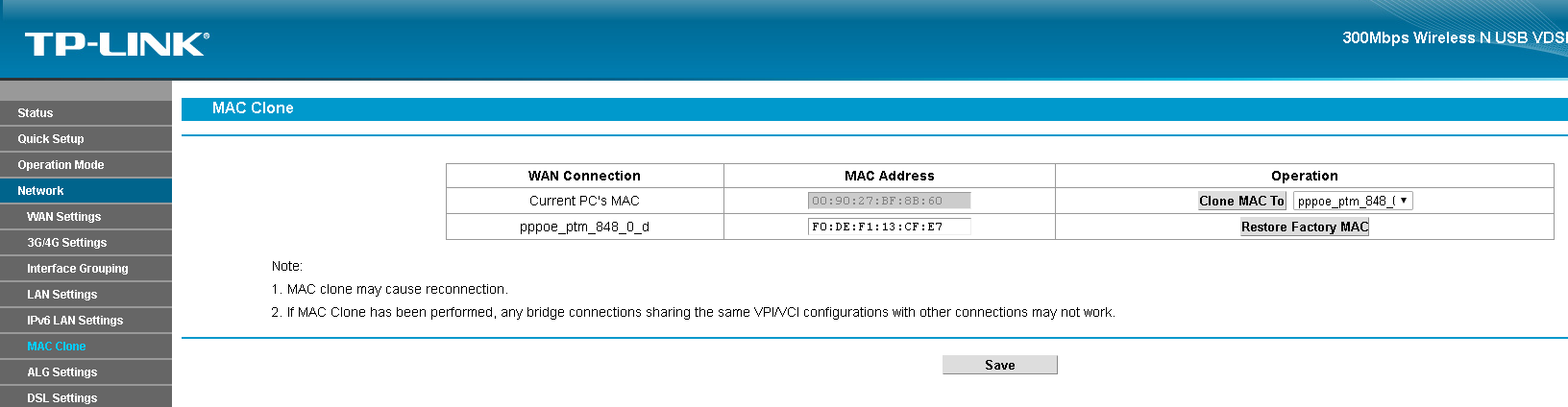Go to DSL Settings
Screen dimensions: 1568x407
61,397
